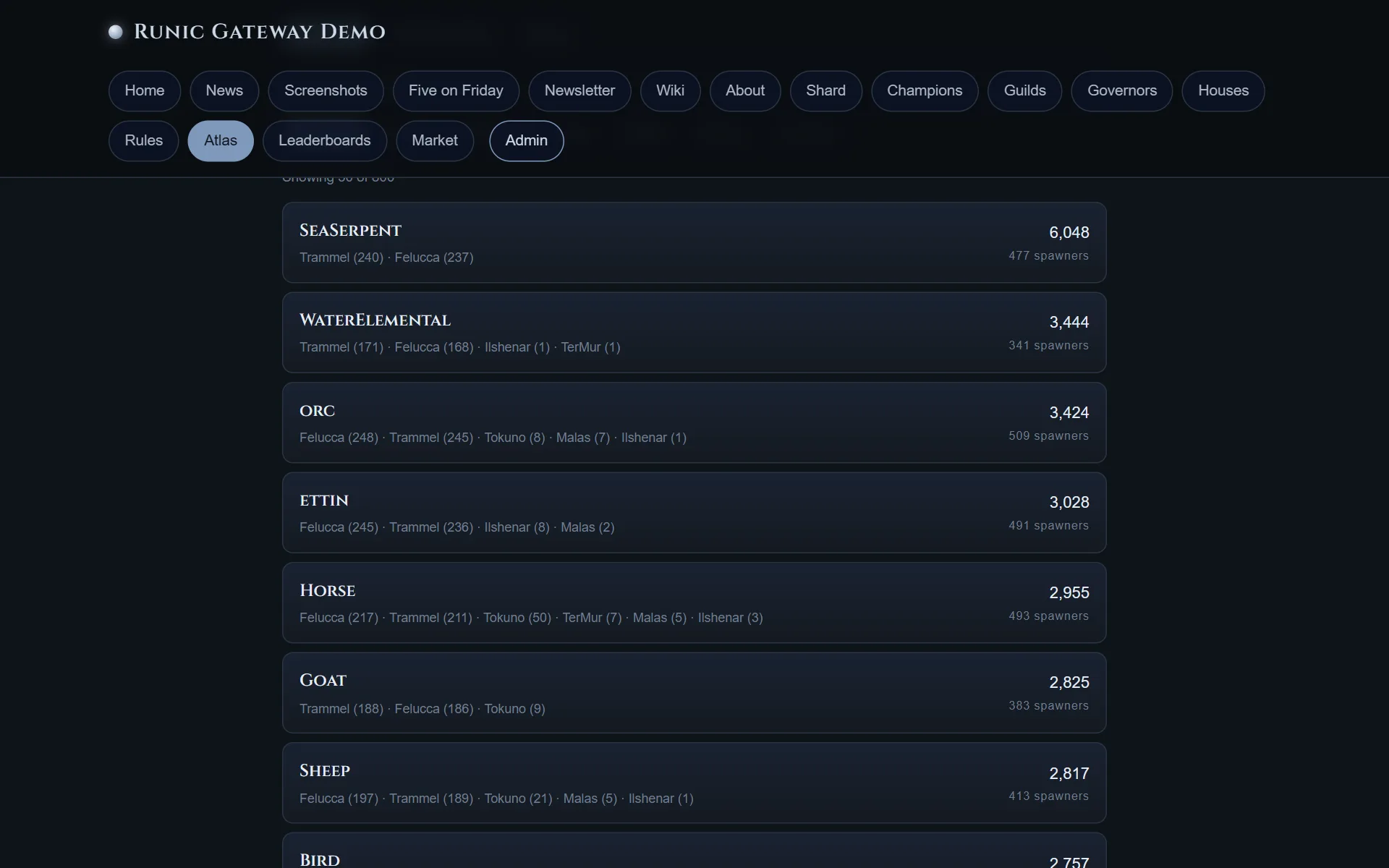Go to the Market page
This screenshot has width=1389, height=868.
(x=435, y=141)
